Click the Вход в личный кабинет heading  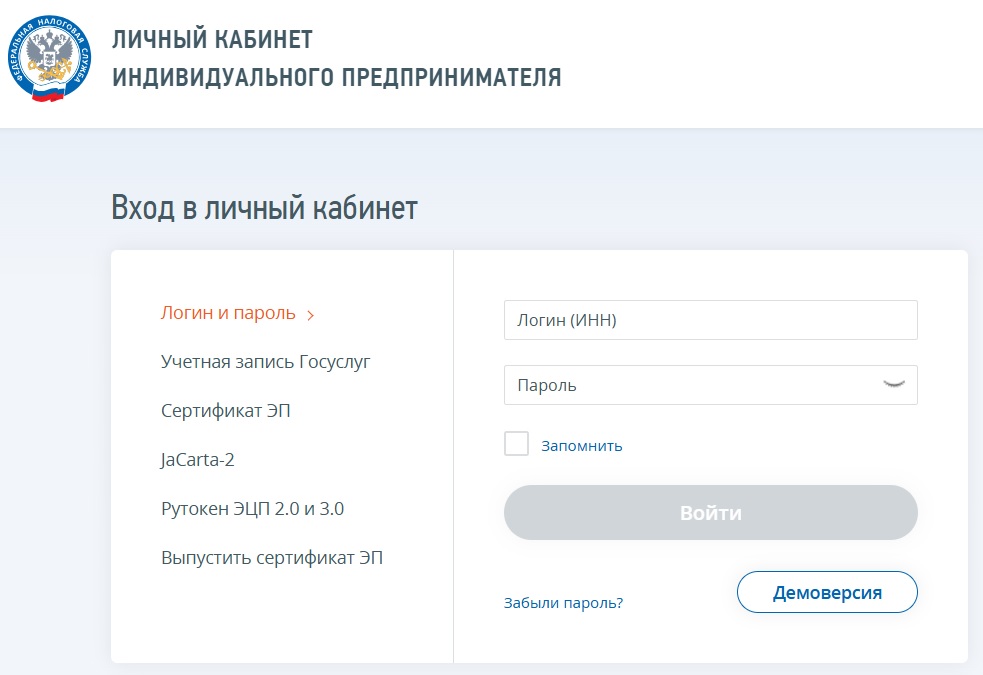[x=264, y=209]
